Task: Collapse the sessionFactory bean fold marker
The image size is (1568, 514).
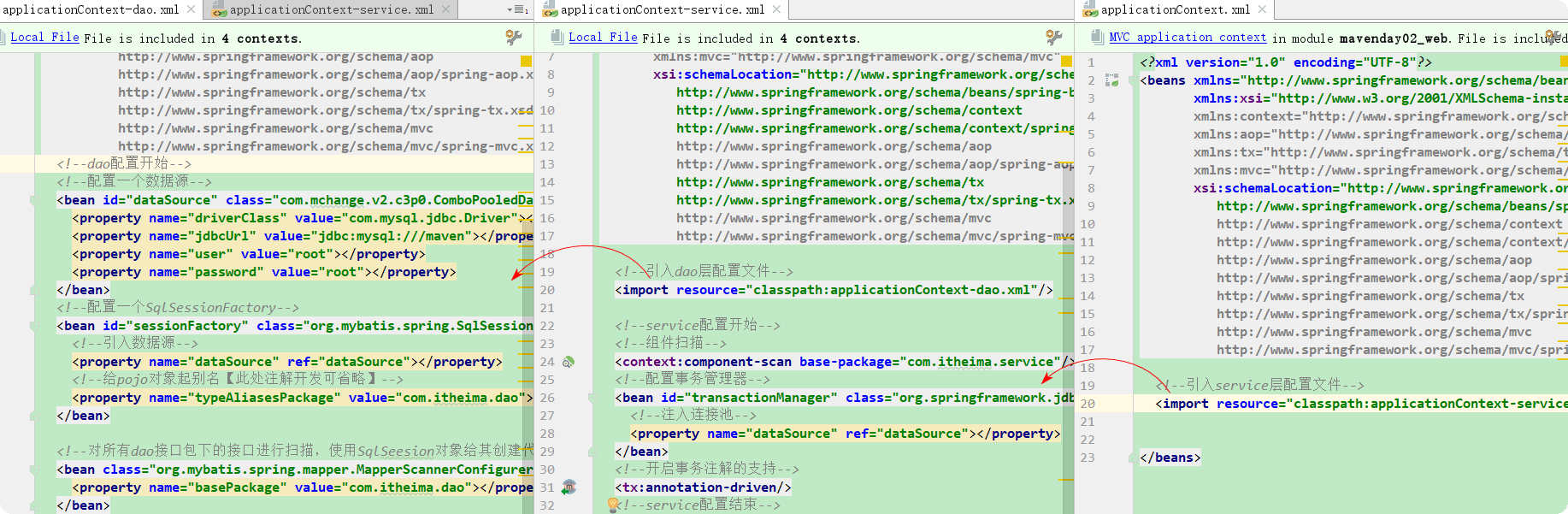Action: tap(34, 326)
